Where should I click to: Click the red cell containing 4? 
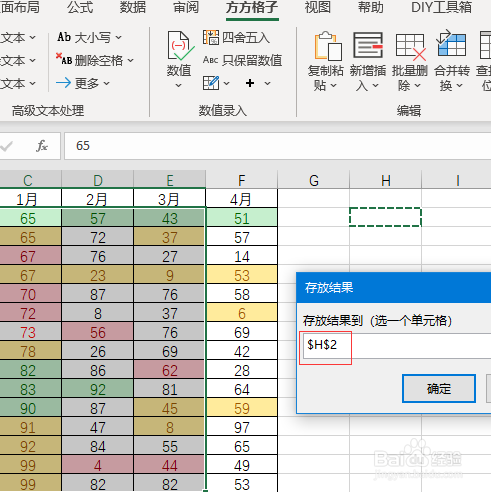[x=98, y=465]
